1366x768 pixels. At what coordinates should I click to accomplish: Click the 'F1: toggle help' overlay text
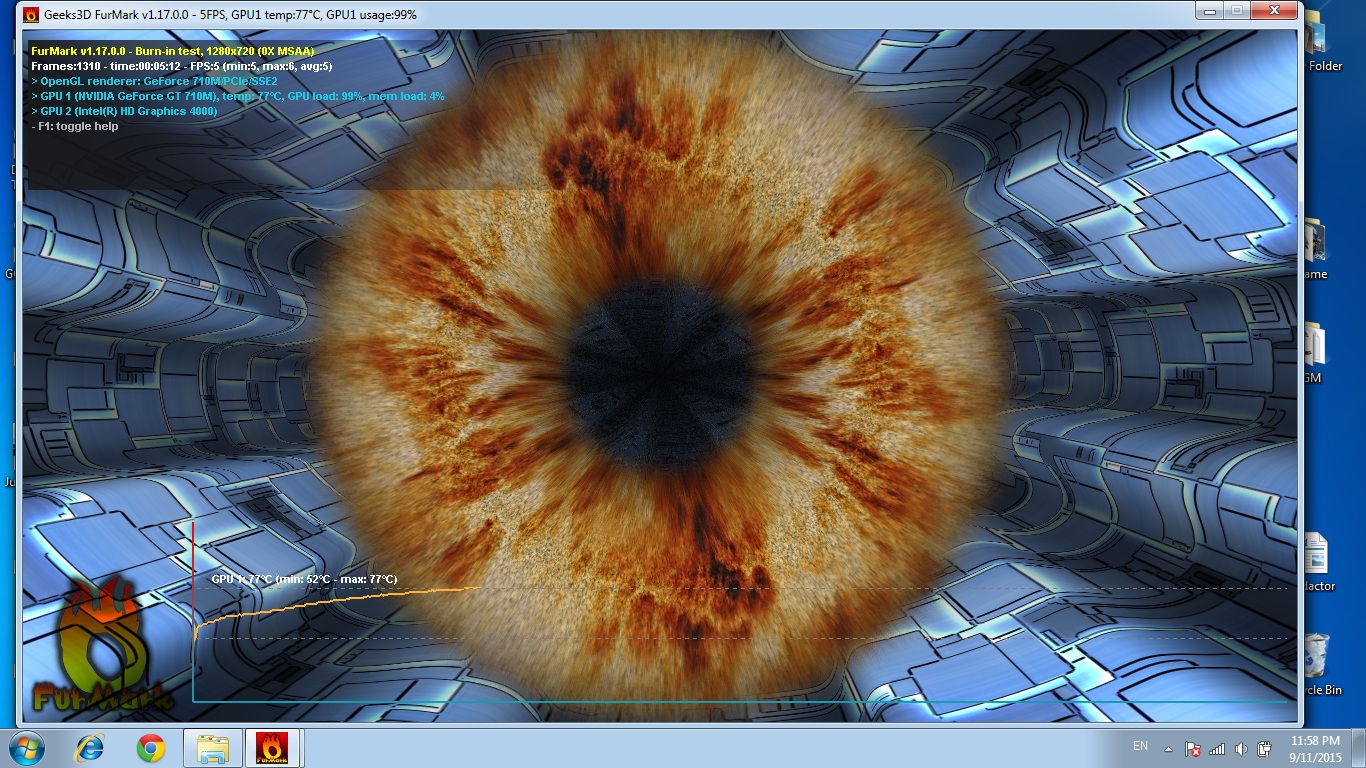pyautogui.click(x=79, y=126)
